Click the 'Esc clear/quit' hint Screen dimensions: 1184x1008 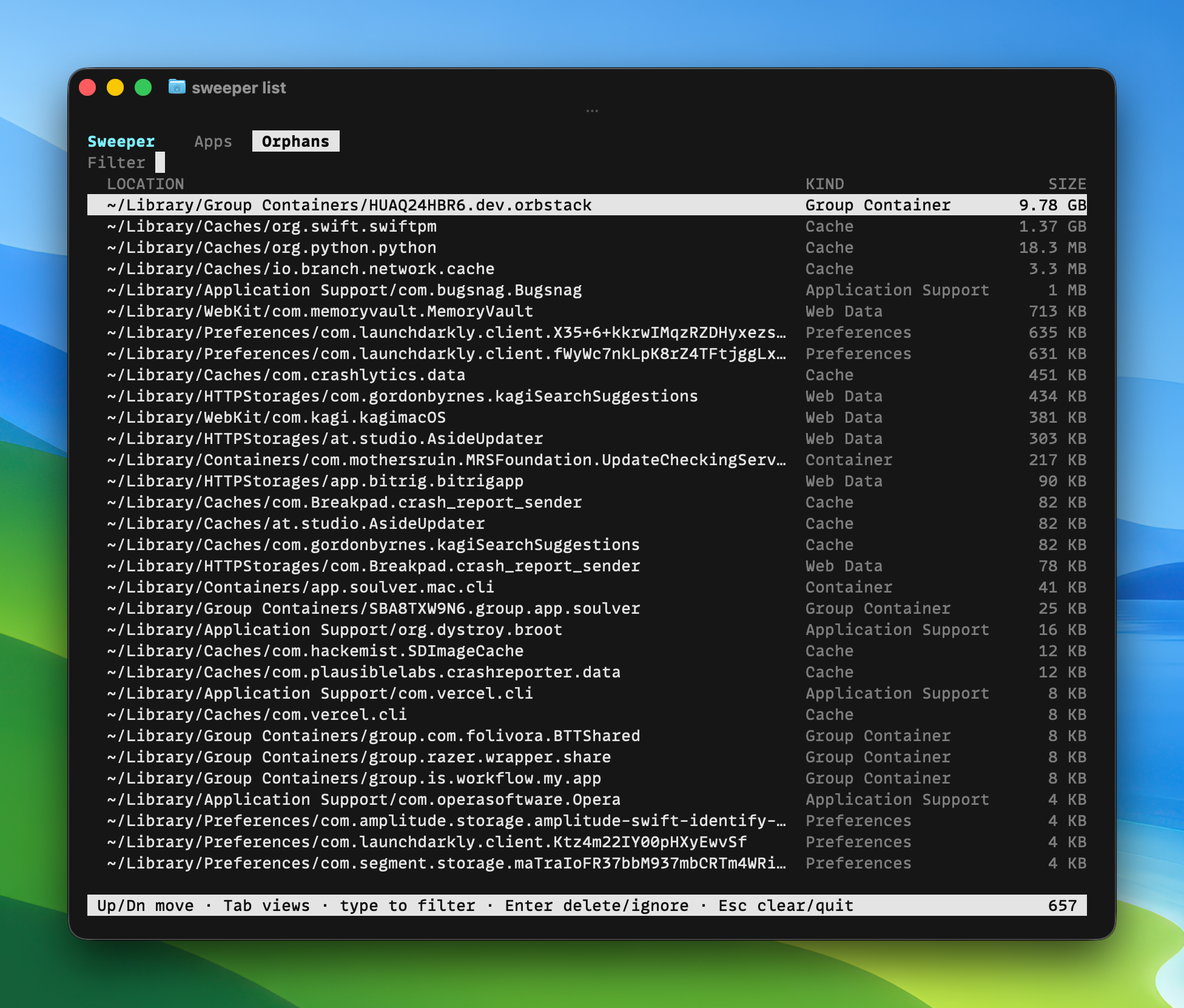[786, 906]
